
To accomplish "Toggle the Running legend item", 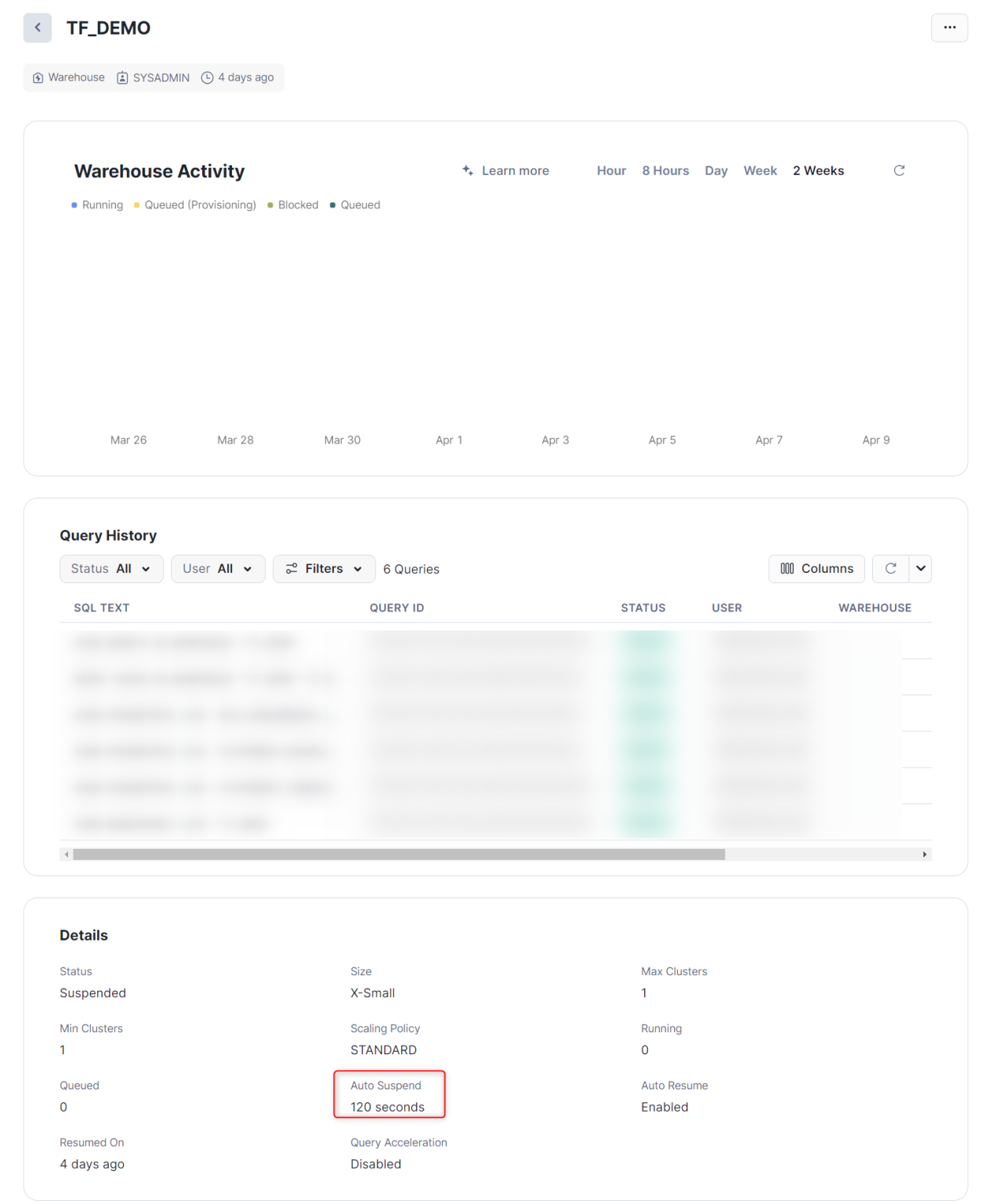I will pos(96,205).
